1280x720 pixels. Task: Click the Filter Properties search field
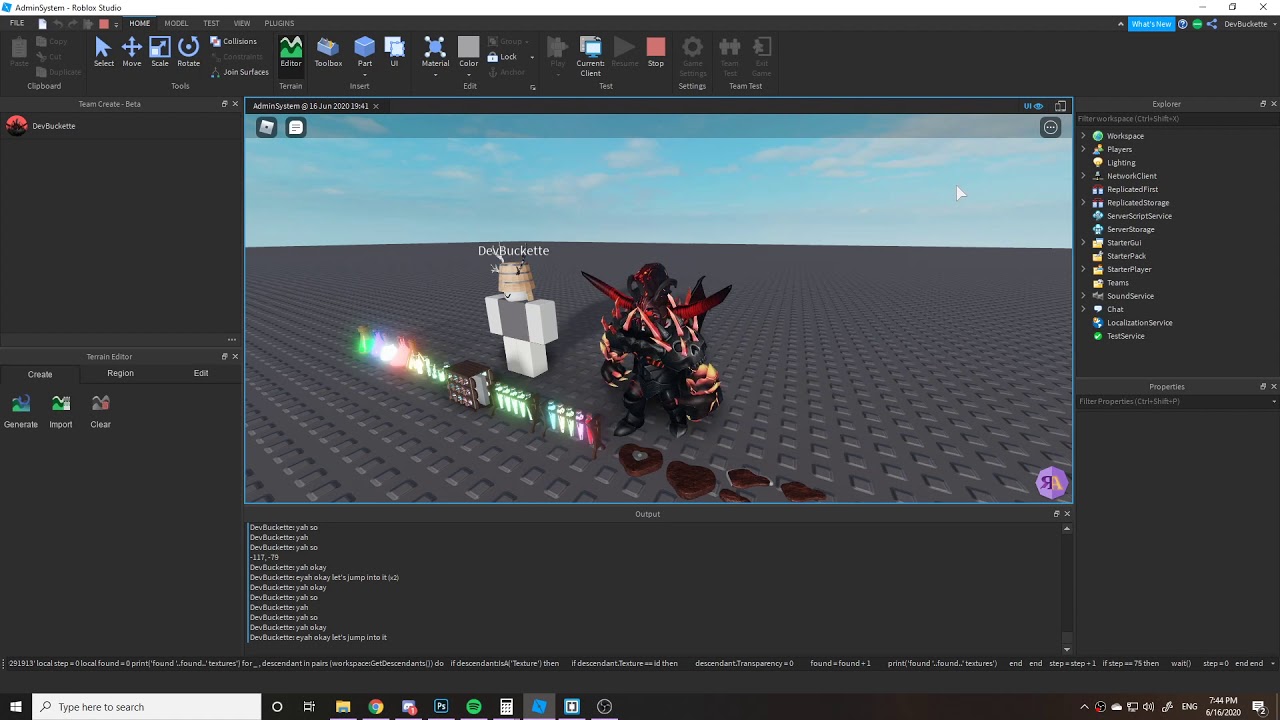point(1177,401)
